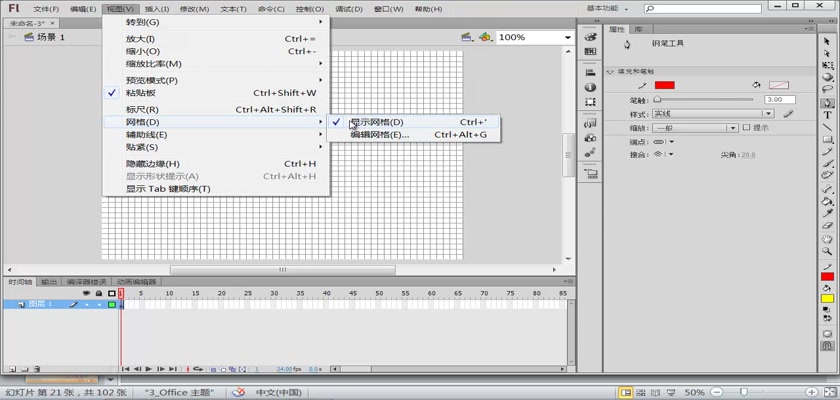The width and height of the screenshot is (840, 400).
Task: Open the 样式 stroke style dropdown
Action: pos(712,114)
